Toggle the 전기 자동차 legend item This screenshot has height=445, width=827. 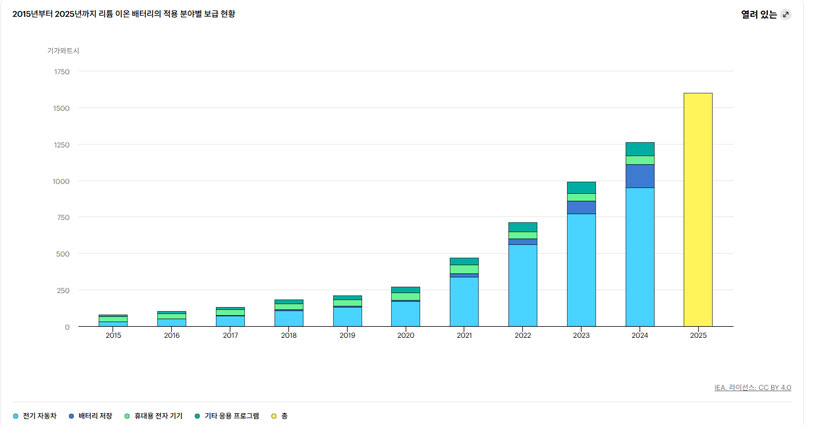(35, 416)
